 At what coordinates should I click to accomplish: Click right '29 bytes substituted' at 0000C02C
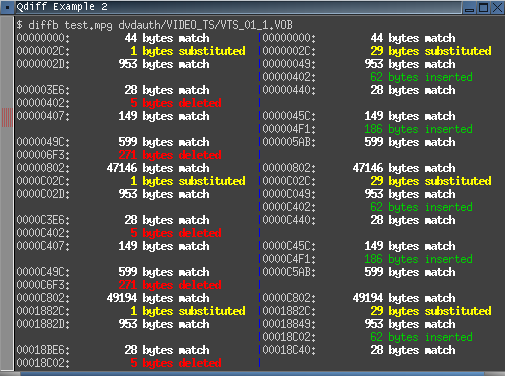(431, 181)
